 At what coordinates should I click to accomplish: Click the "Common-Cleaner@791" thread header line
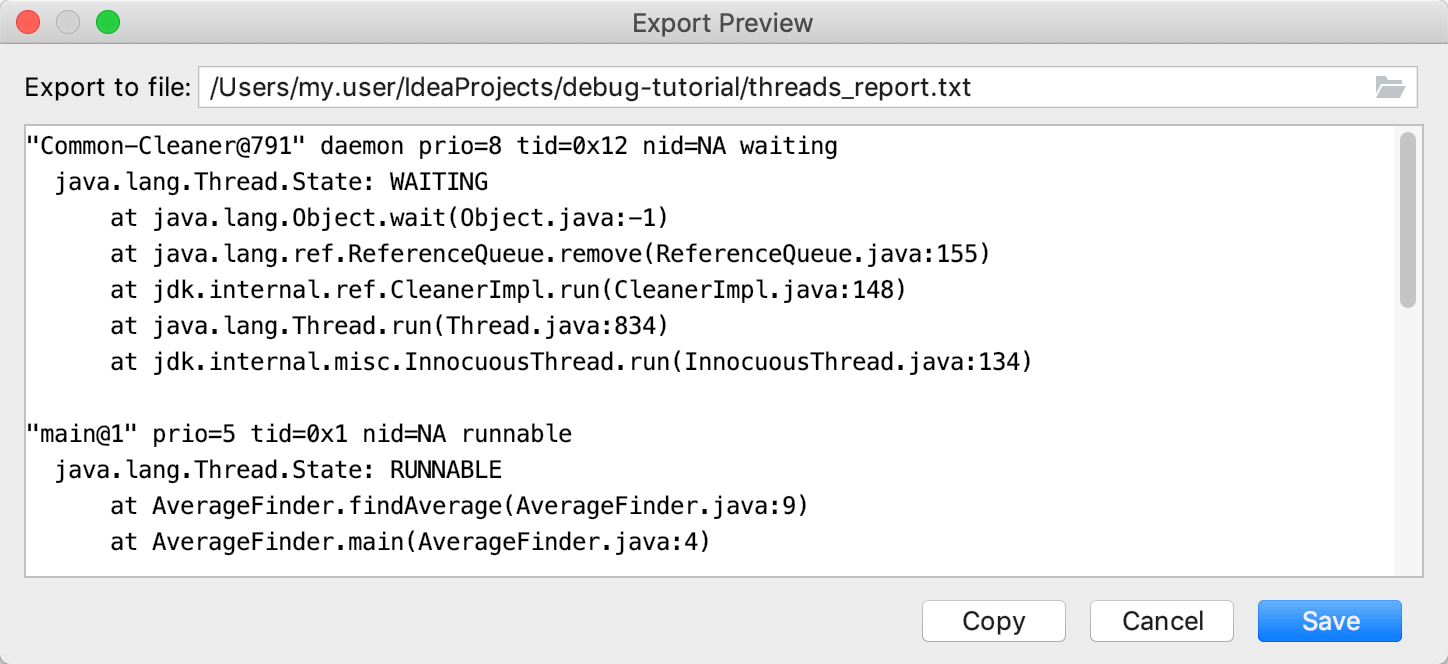(432, 147)
